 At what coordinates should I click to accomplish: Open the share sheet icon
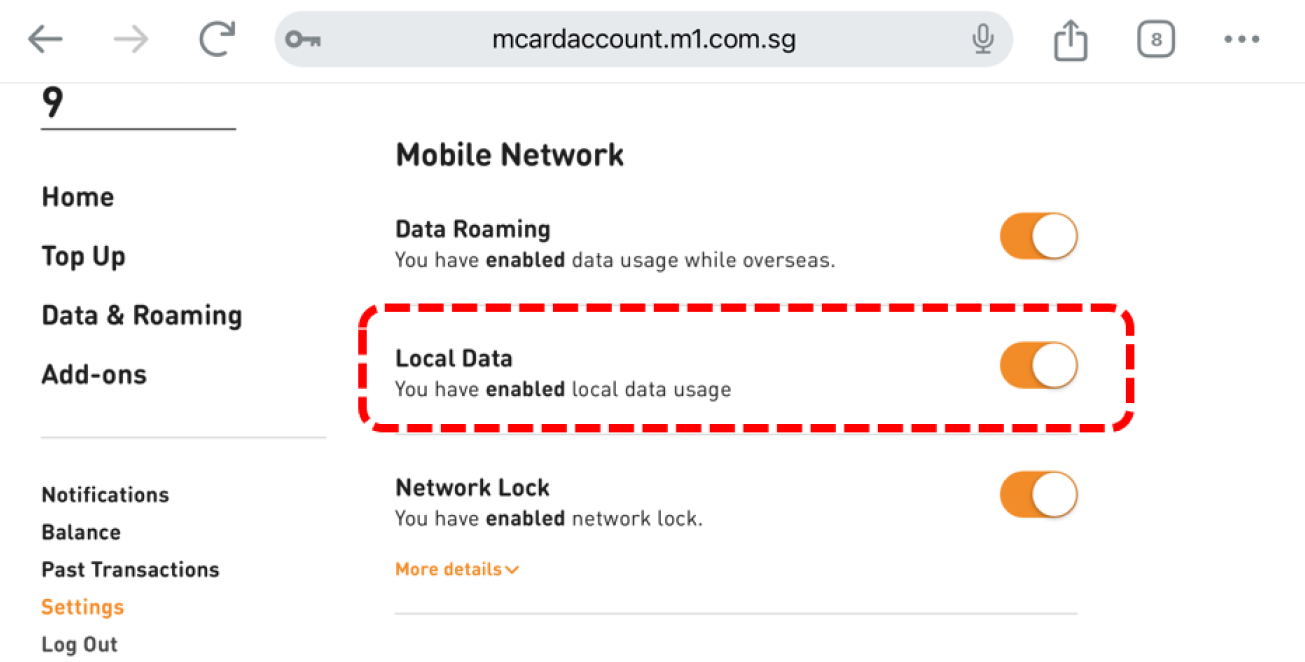(x=1070, y=41)
